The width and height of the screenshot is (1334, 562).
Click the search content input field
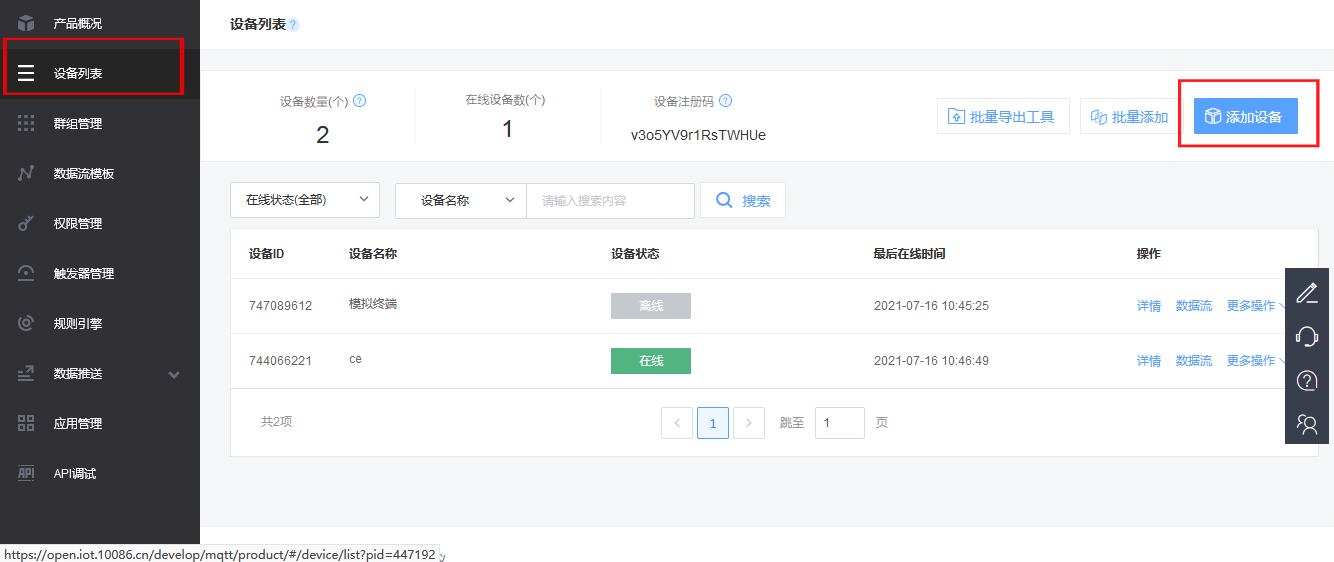(x=610, y=200)
